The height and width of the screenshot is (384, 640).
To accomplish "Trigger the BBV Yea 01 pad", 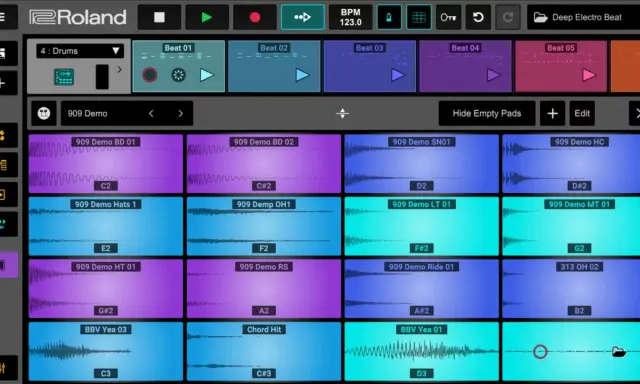I will click(422, 351).
